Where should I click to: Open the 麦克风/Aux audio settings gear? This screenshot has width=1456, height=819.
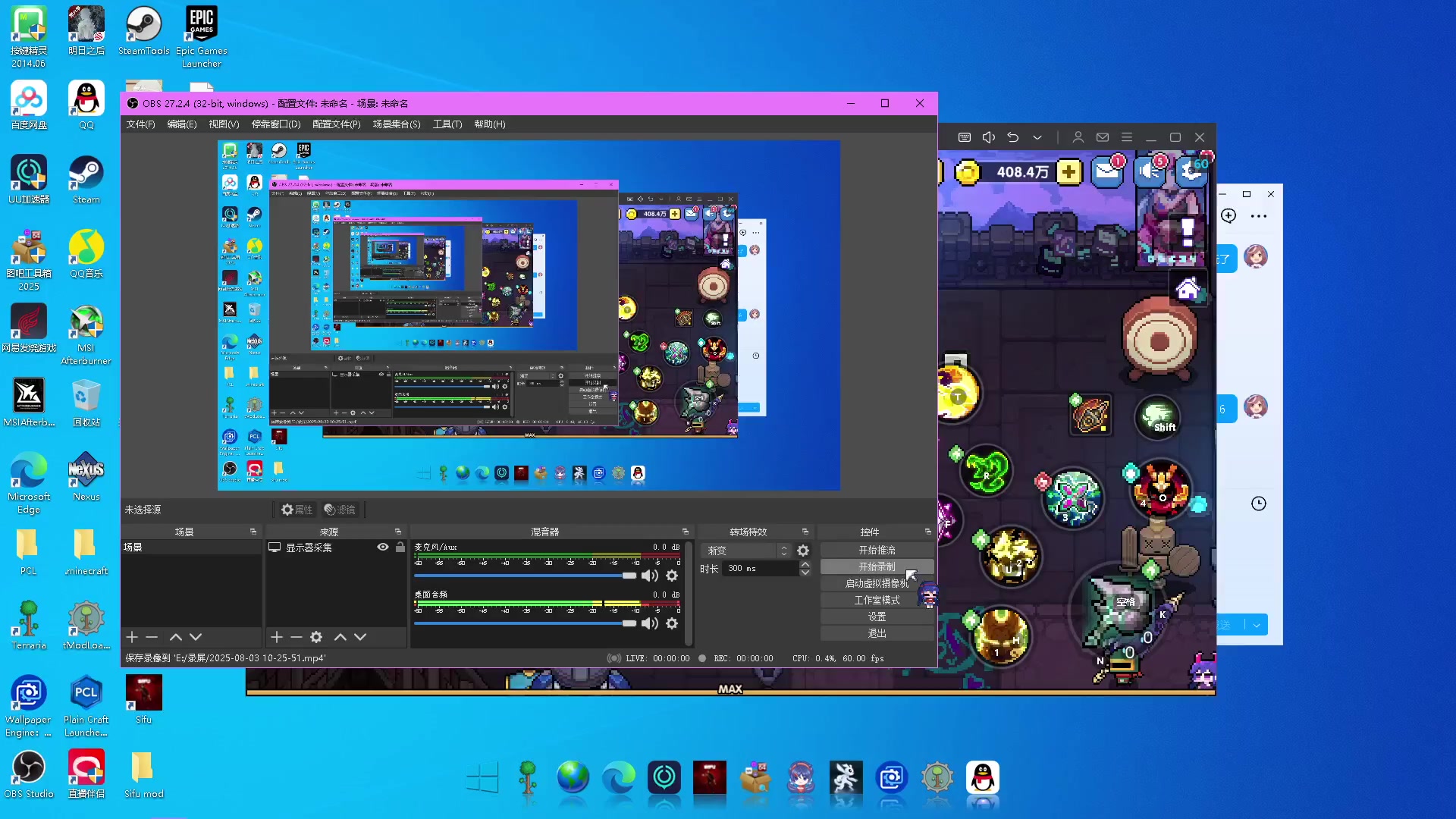(x=672, y=576)
